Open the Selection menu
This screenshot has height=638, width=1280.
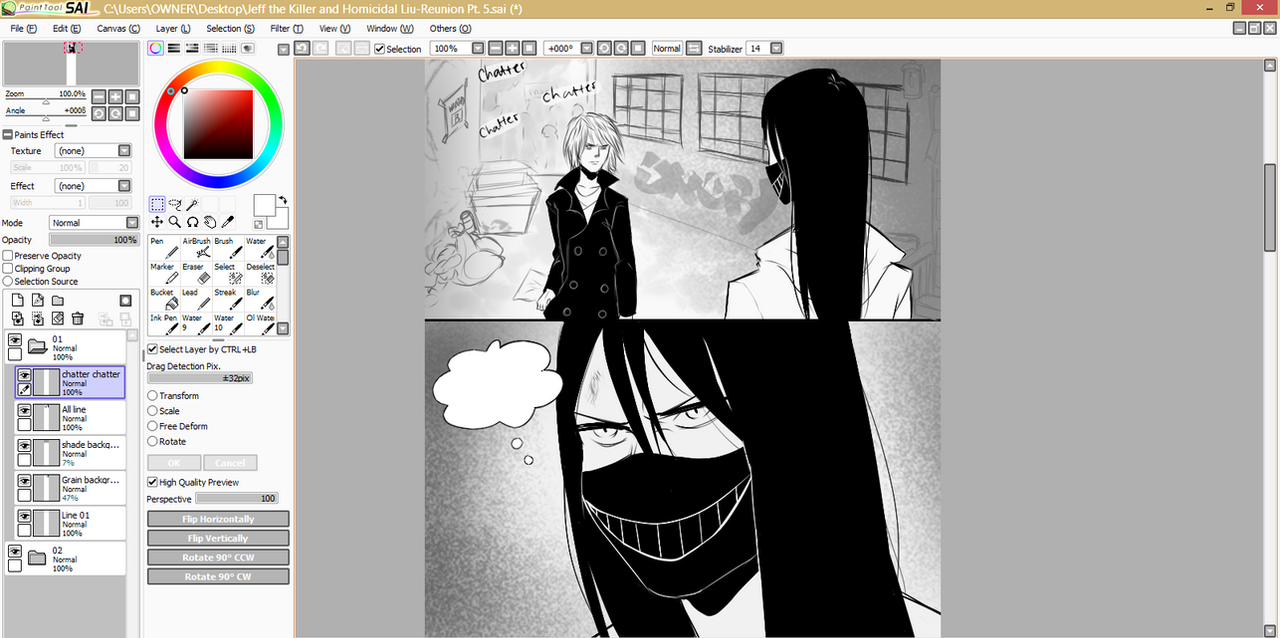point(230,28)
